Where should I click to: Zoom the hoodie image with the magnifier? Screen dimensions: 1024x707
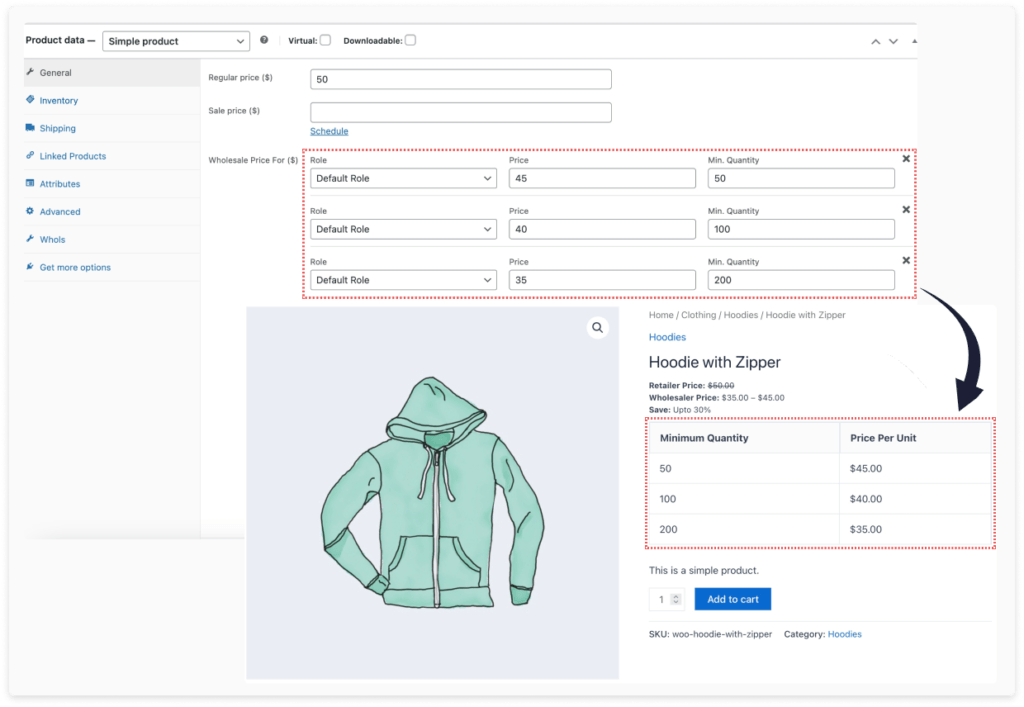pyautogui.click(x=597, y=327)
